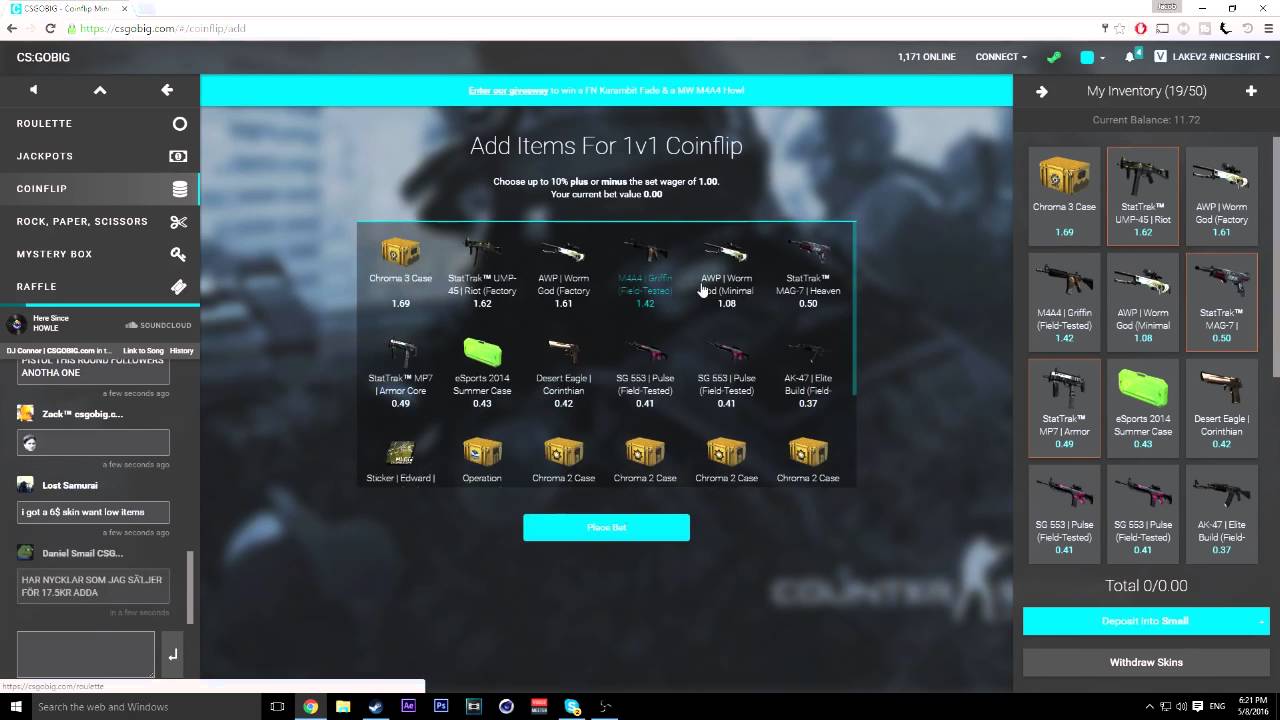Image resolution: width=1280 pixels, height=720 pixels.
Task: Bookmark page with the star icon
Action: tap(1121, 28)
